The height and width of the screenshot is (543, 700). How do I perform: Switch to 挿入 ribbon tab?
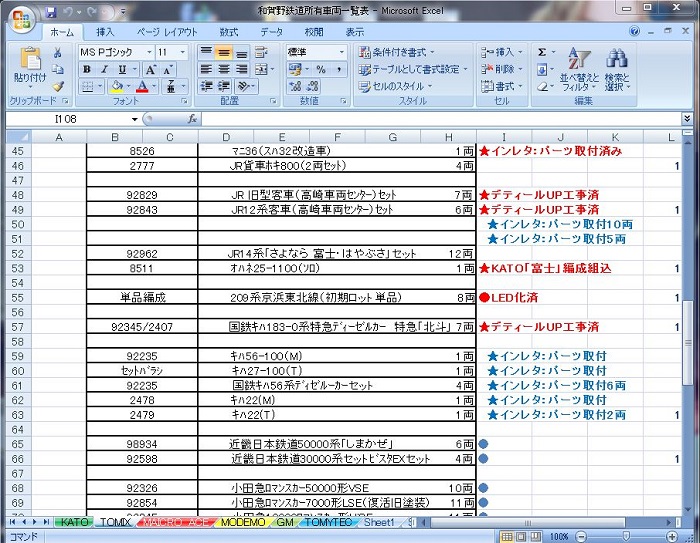[x=105, y=32]
